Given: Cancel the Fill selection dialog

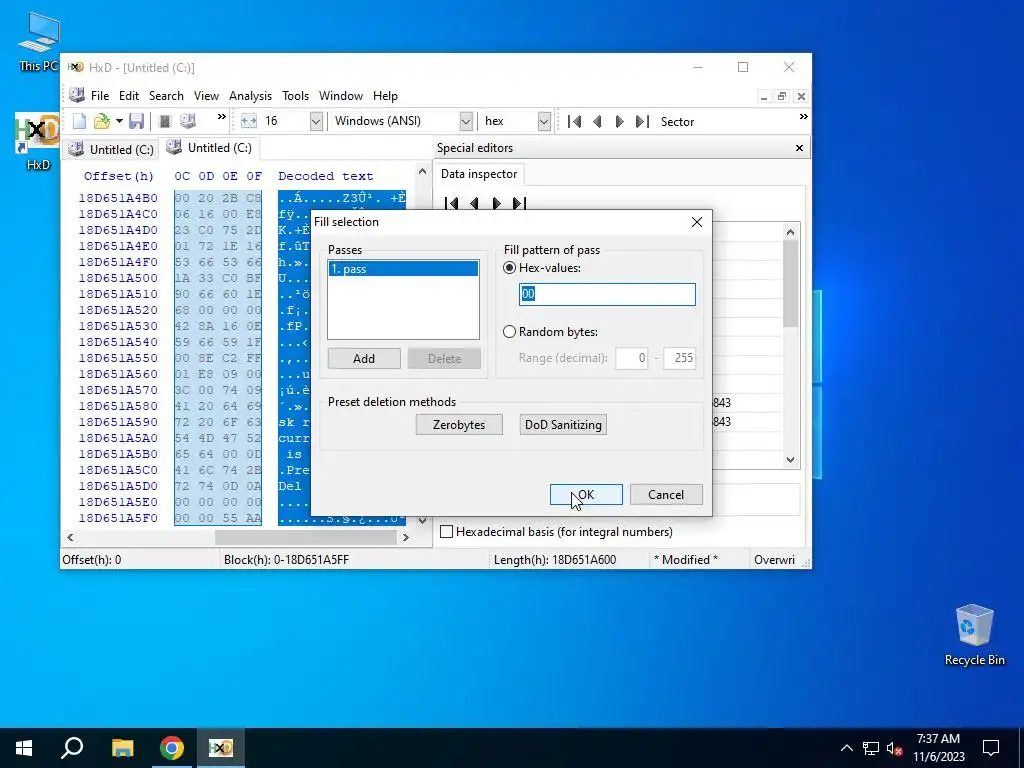Looking at the screenshot, I should point(666,494).
